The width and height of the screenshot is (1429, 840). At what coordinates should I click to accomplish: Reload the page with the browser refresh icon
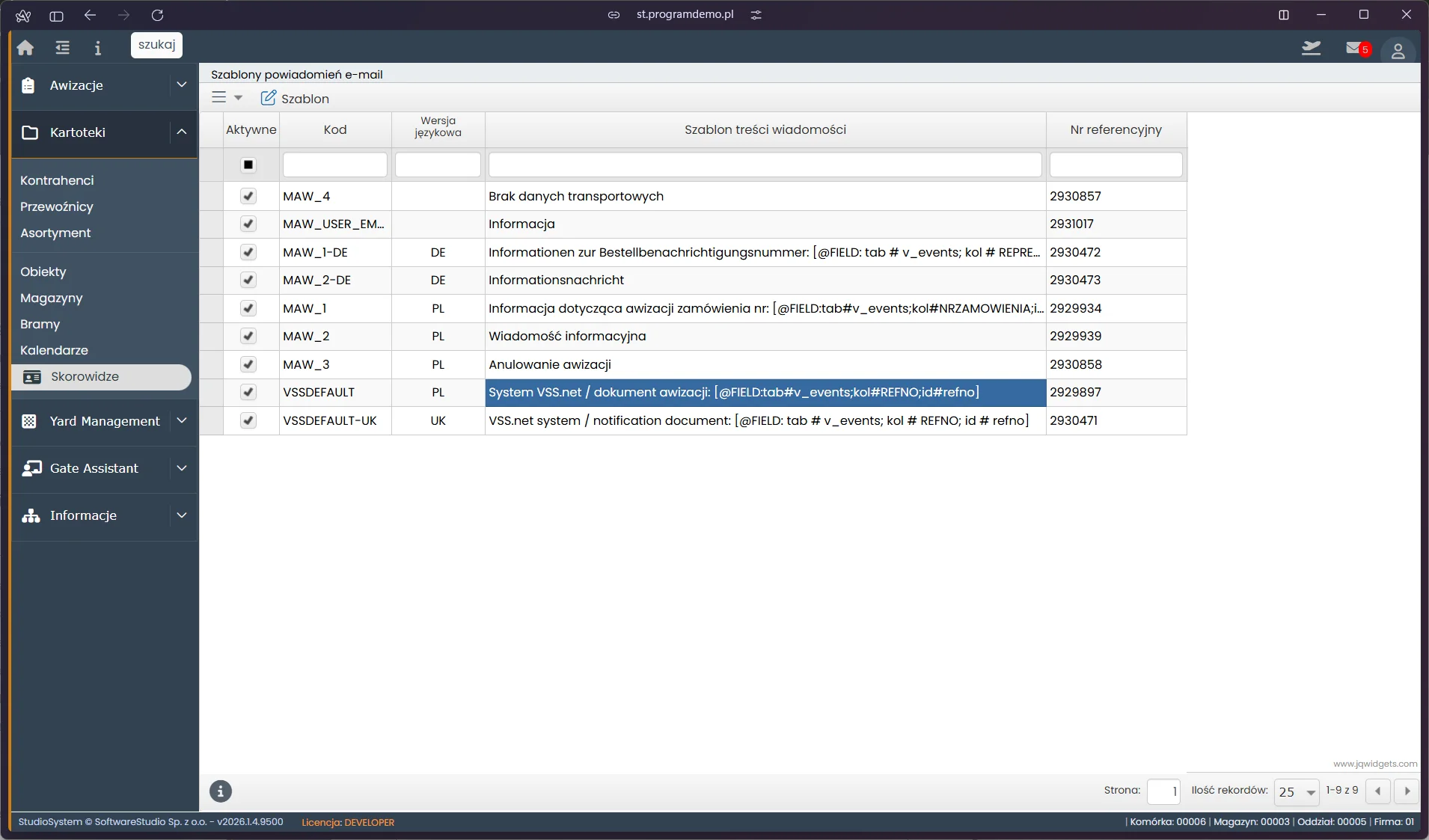pos(157,15)
